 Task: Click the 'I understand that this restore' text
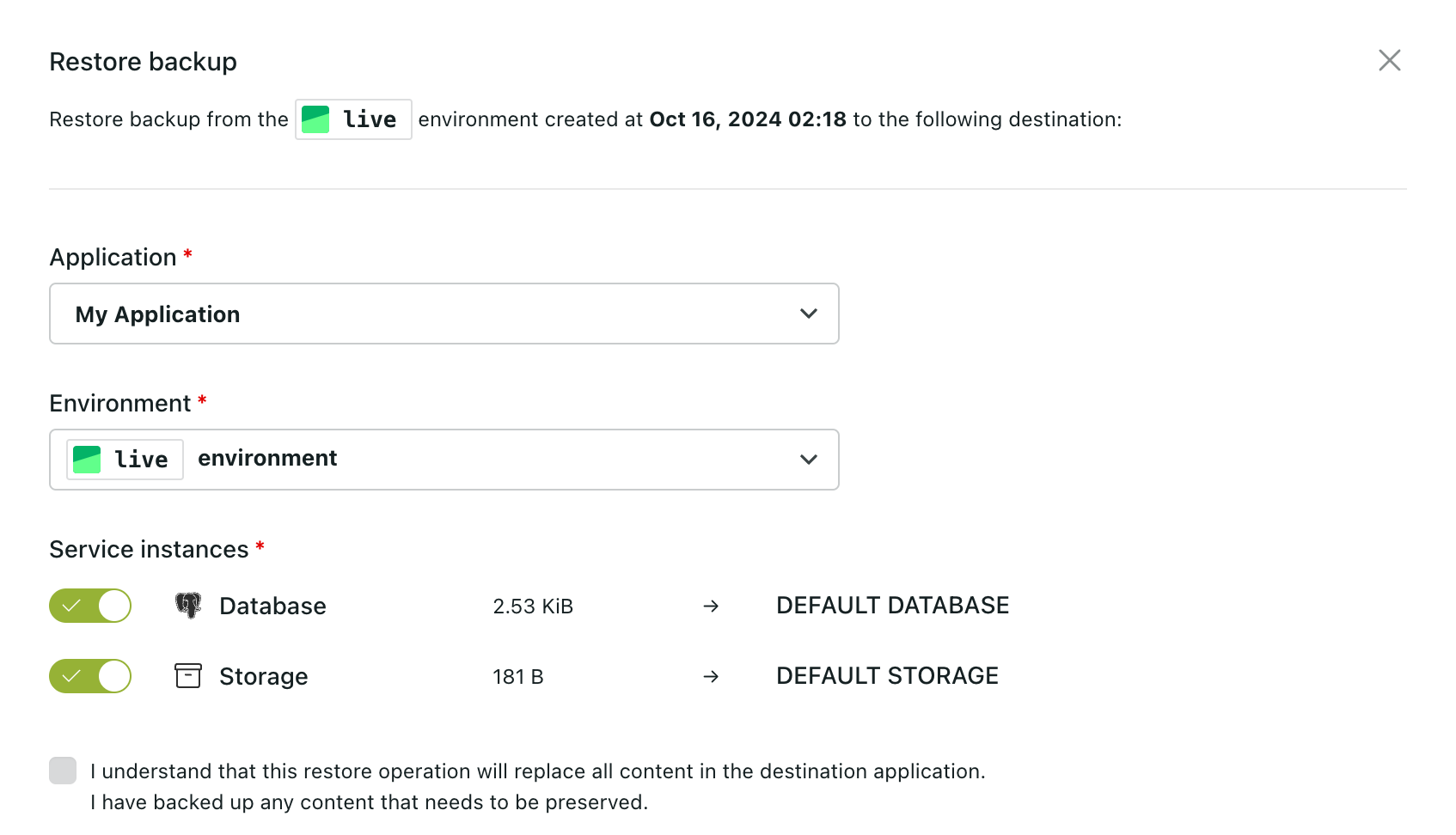point(537,771)
